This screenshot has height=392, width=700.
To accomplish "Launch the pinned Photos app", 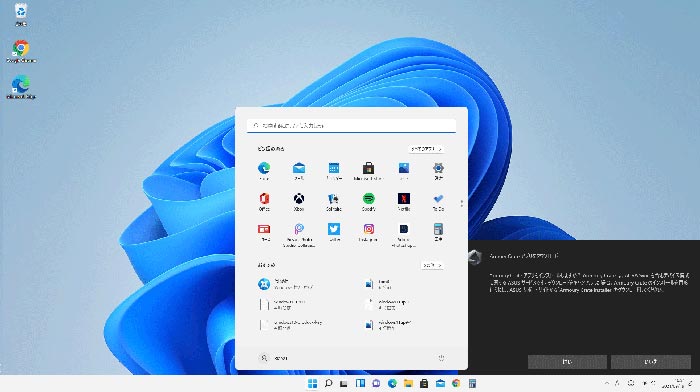I will (x=404, y=171).
